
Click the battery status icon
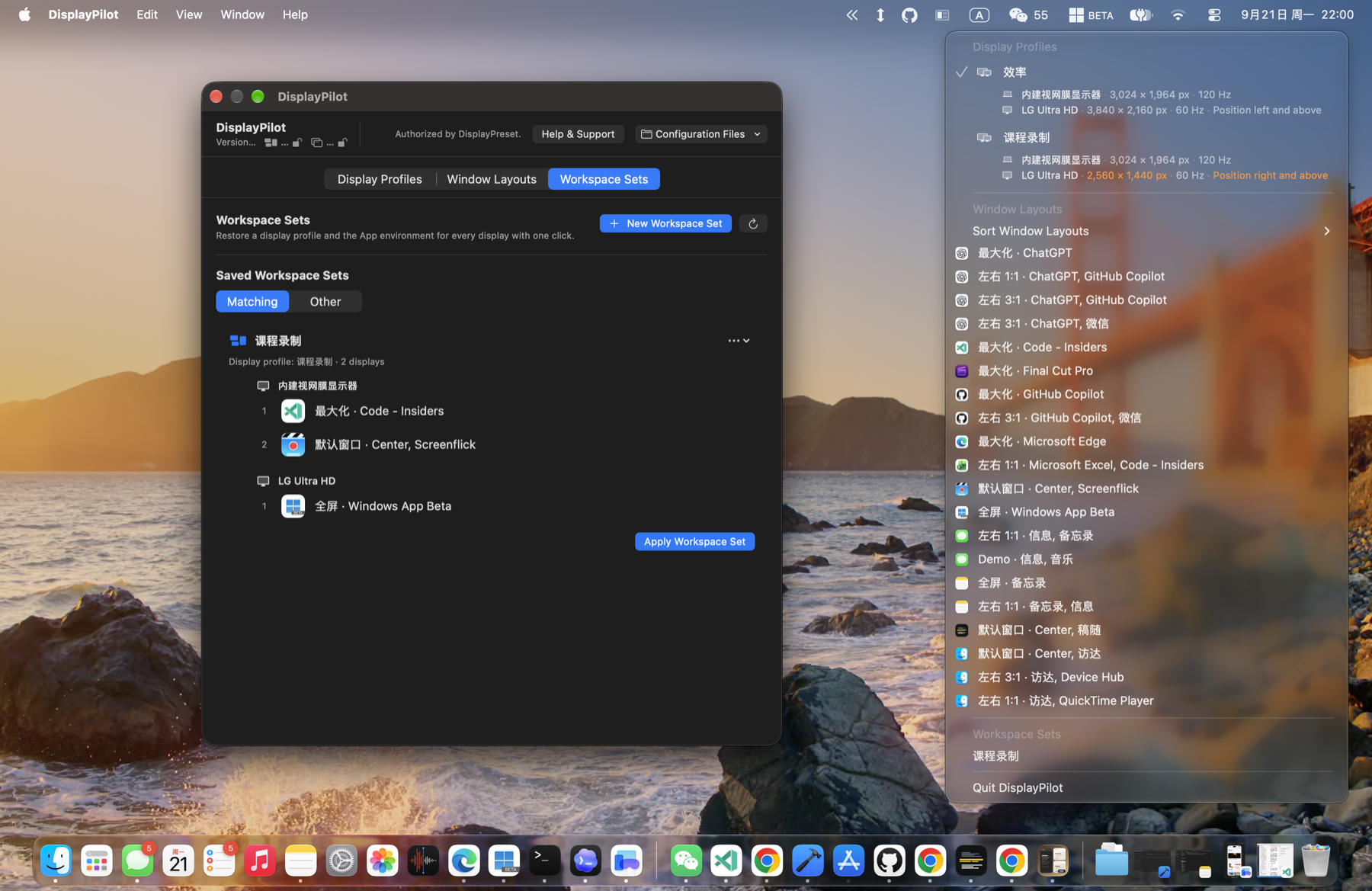click(x=1141, y=15)
